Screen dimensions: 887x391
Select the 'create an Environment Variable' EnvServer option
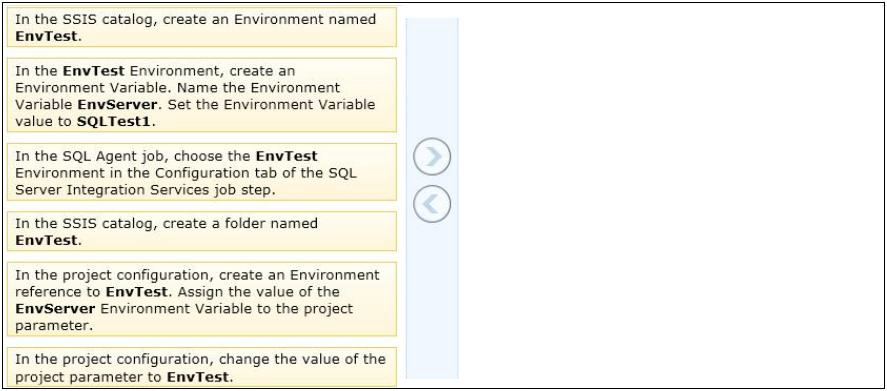201,95
